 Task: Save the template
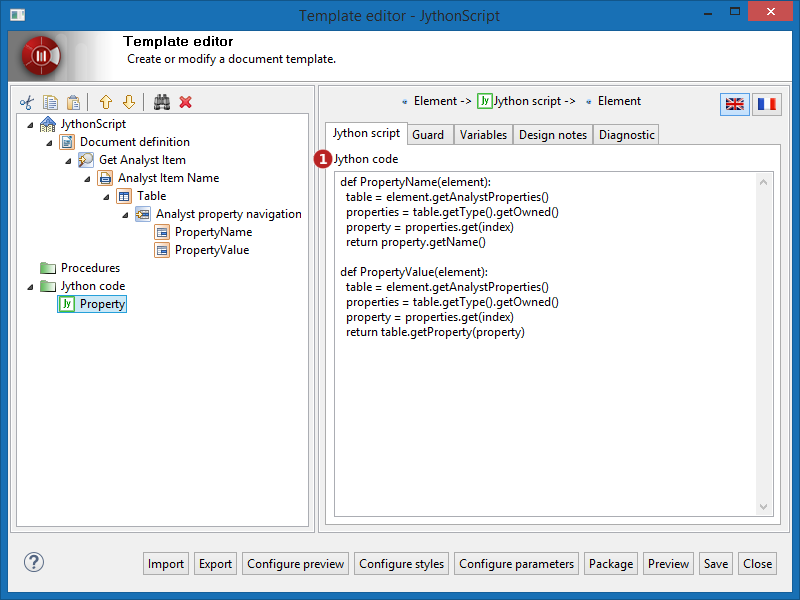pyautogui.click(x=716, y=564)
